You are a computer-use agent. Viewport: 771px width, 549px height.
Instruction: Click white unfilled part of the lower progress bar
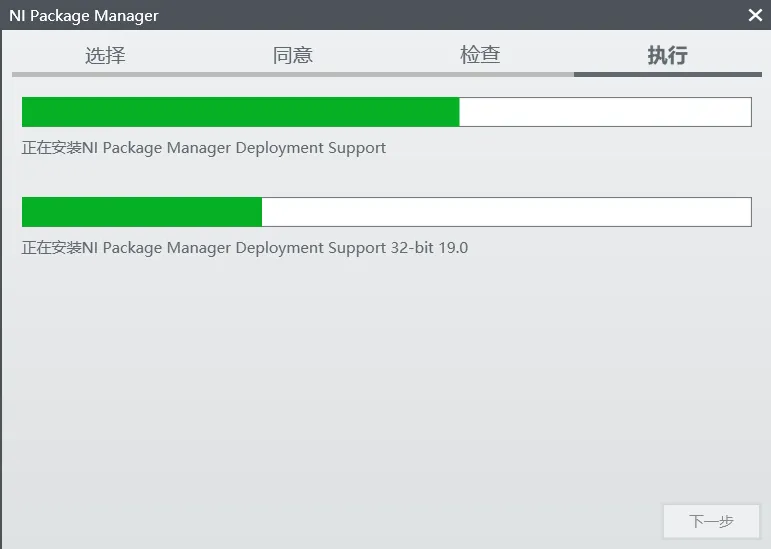505,212
